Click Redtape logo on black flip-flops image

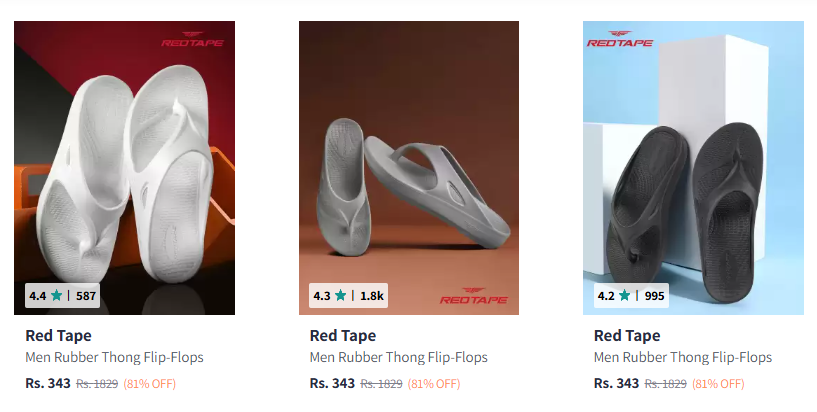tap(620, 39)
